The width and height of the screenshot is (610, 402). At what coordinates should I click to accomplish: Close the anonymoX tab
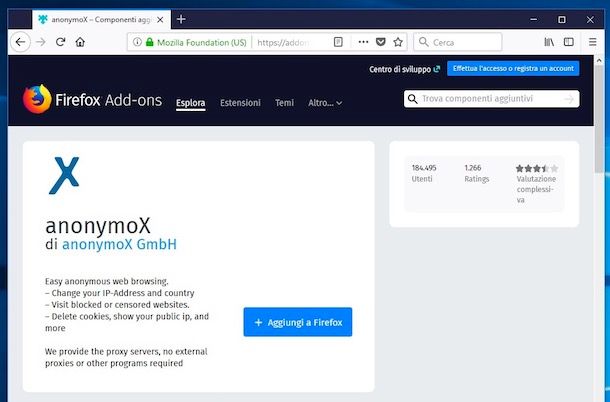[160, 19]
